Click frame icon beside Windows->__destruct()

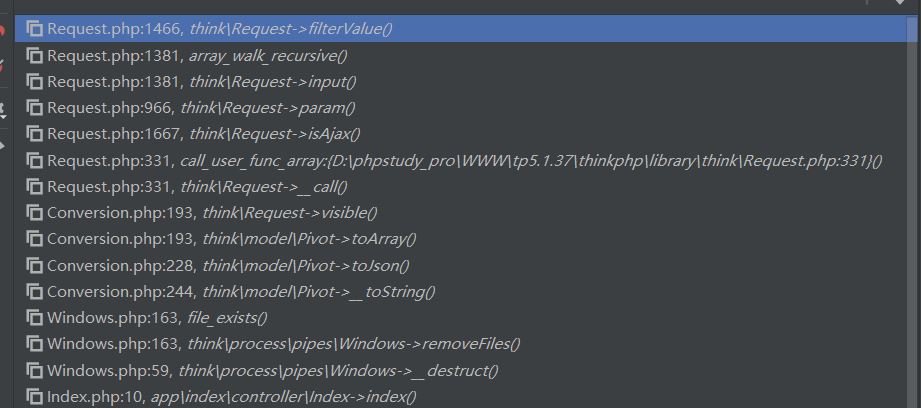(35, 370)
